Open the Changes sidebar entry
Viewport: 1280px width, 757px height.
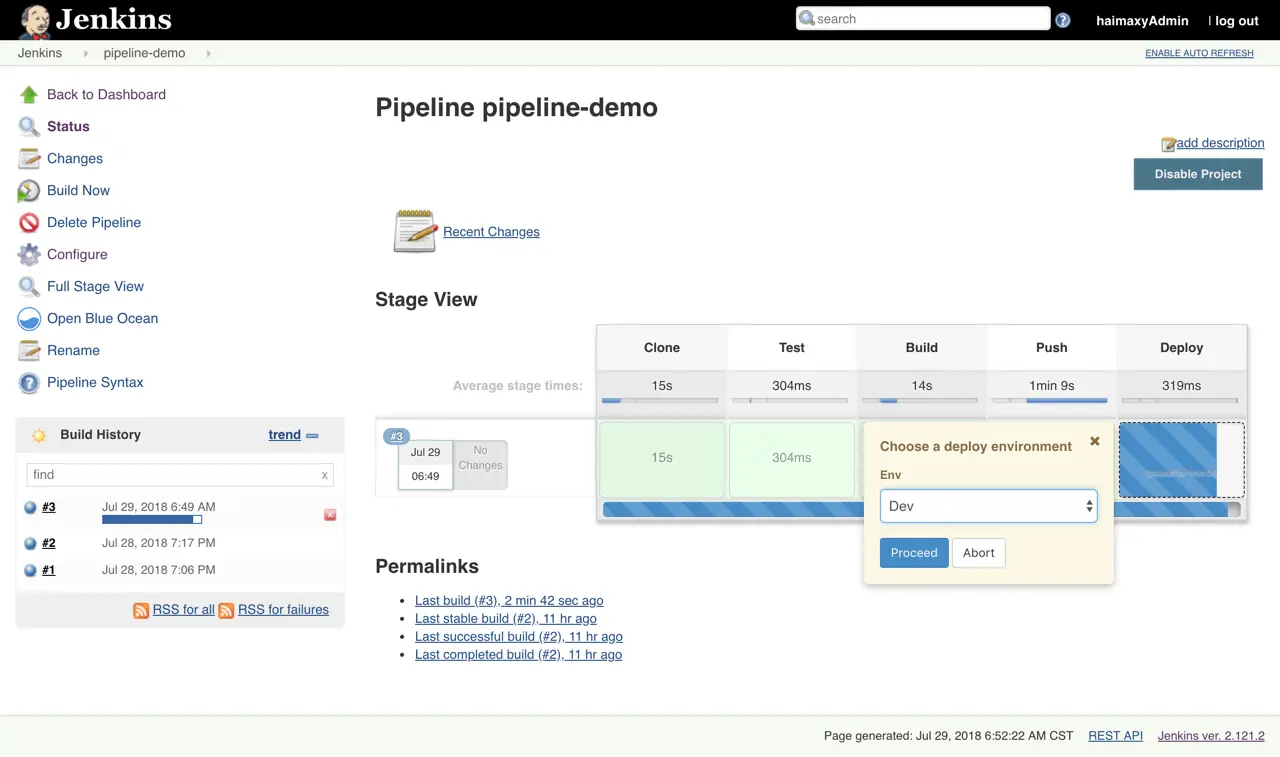(x=74, y=158)
